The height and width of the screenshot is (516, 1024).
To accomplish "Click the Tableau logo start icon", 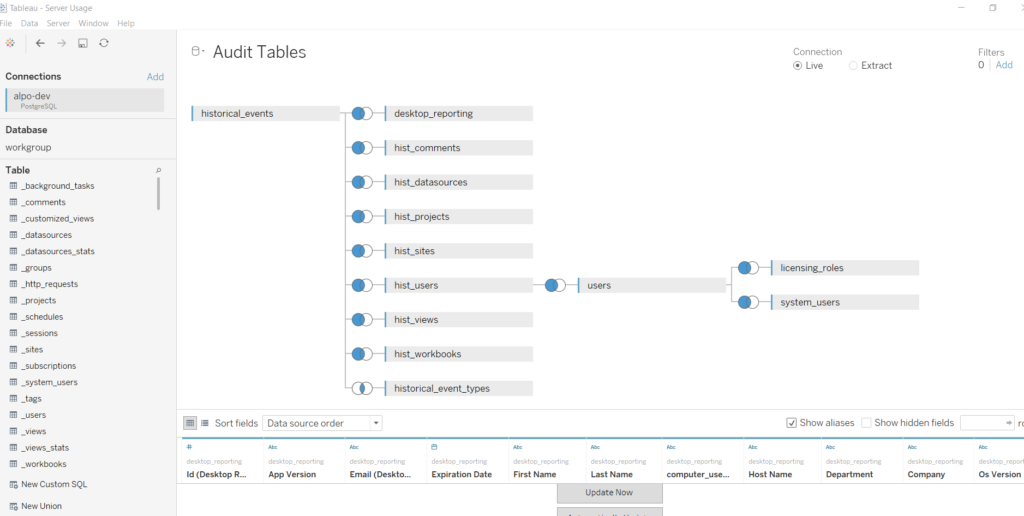I will [x=10, y=43].
